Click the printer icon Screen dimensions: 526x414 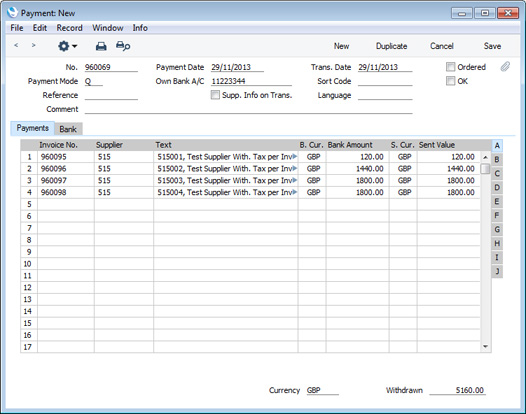[101, 46]
